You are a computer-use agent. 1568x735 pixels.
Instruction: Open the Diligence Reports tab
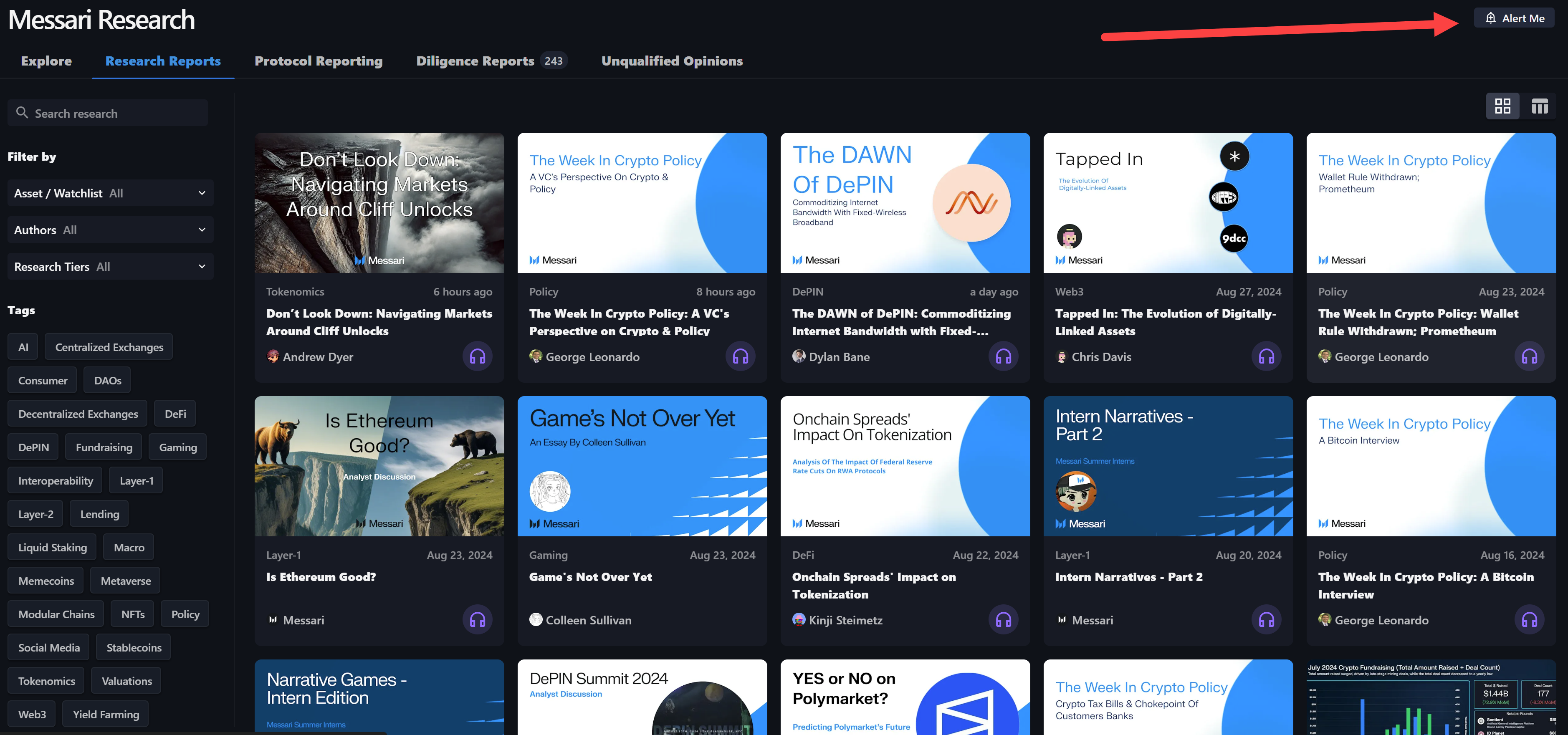point(491,61)
